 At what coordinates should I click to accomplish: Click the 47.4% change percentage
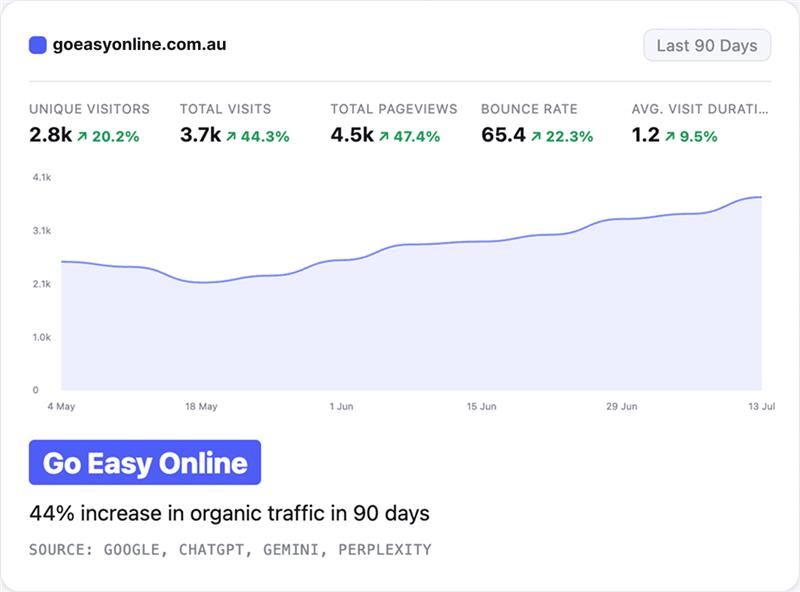416,136
